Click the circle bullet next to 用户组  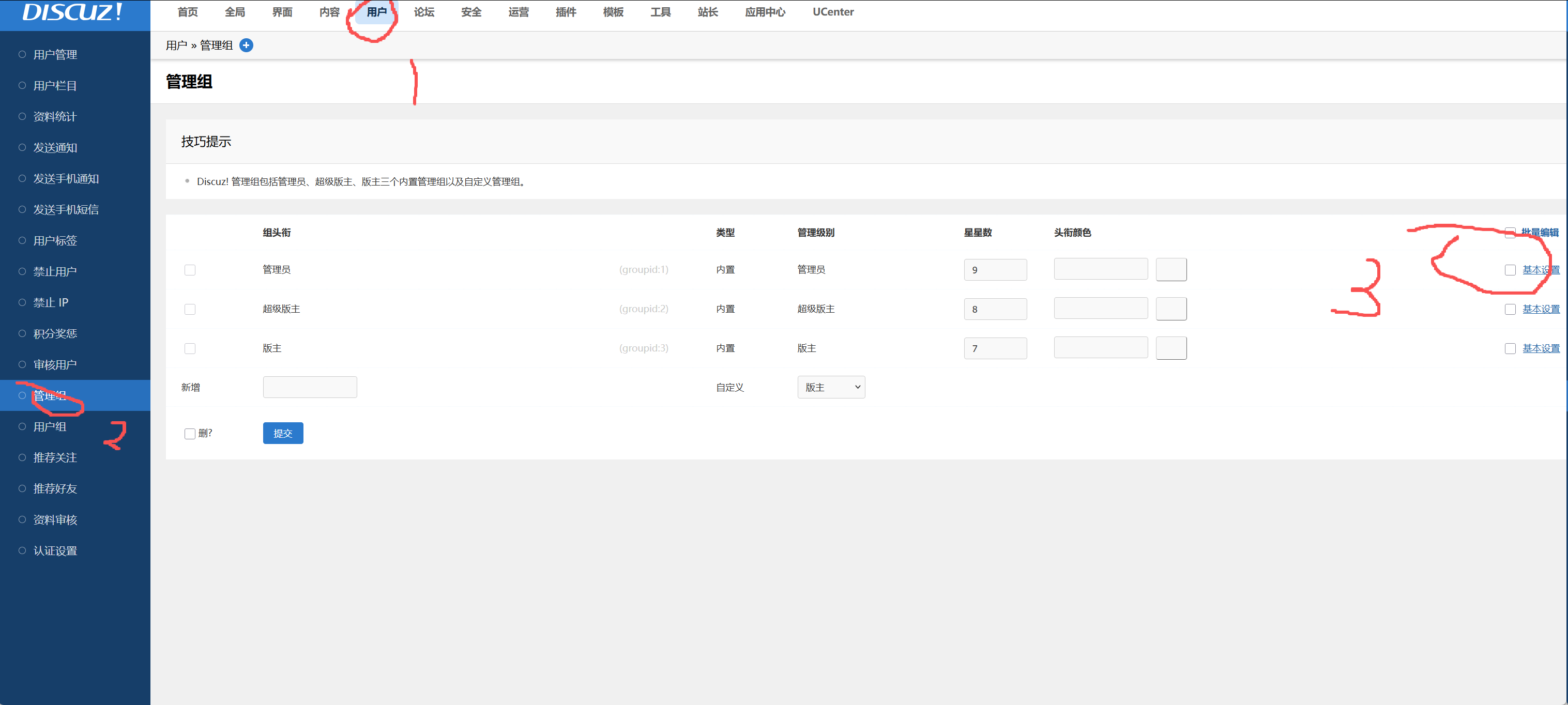[x=23, y=426]
